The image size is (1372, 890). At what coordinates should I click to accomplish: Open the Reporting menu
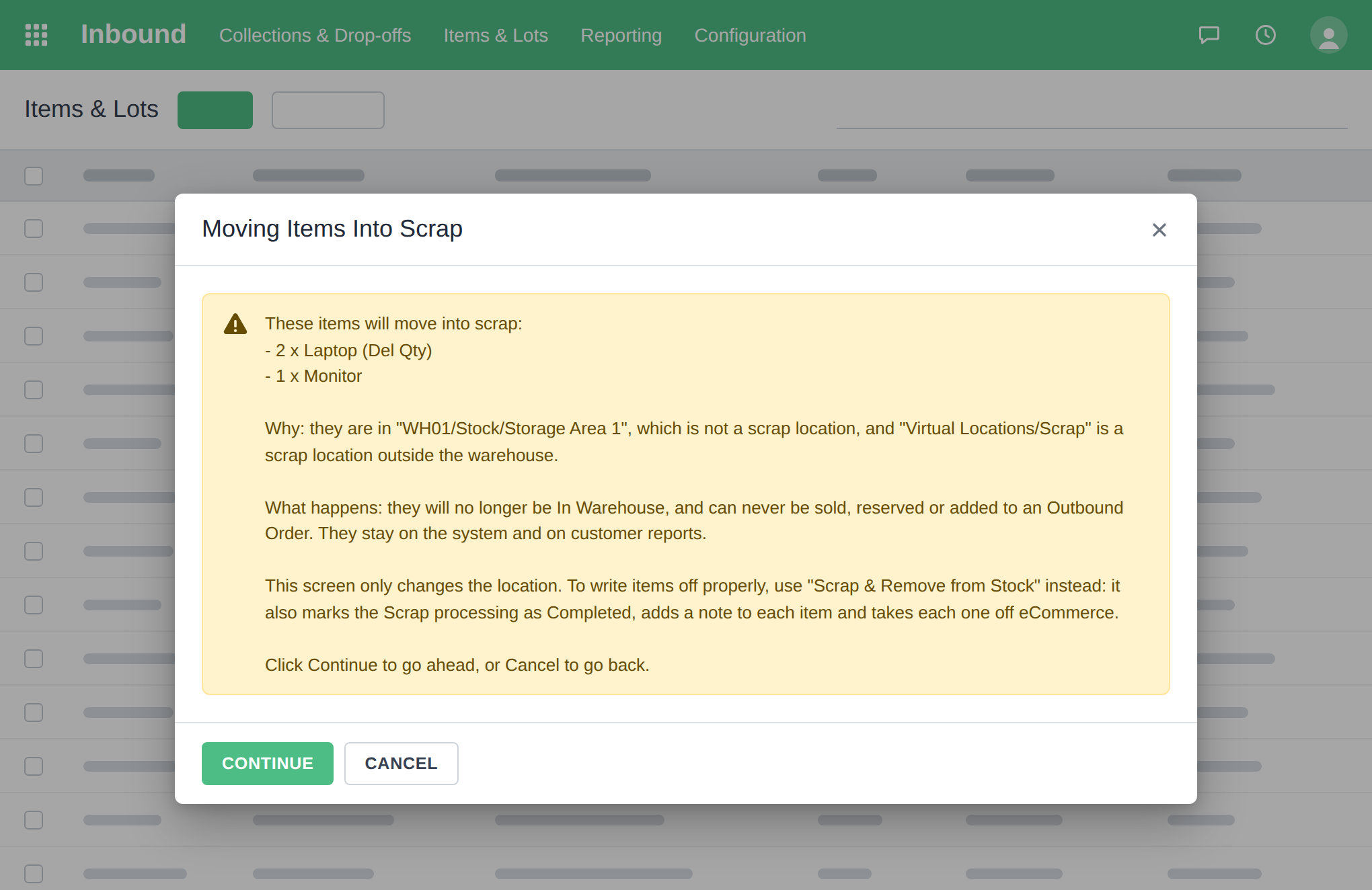pos(621,35)
